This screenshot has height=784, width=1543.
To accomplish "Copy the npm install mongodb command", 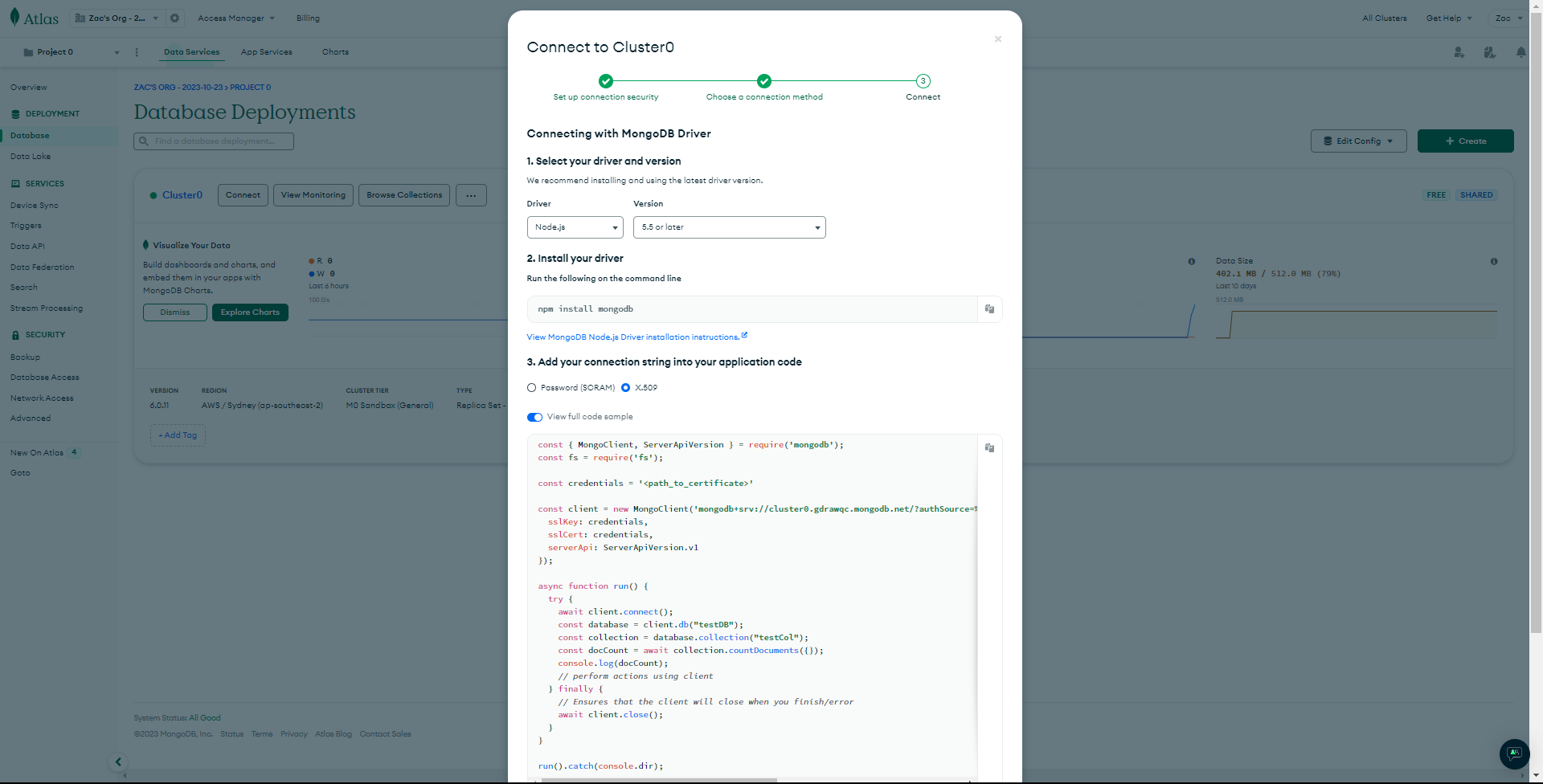I will coord(989,309).
